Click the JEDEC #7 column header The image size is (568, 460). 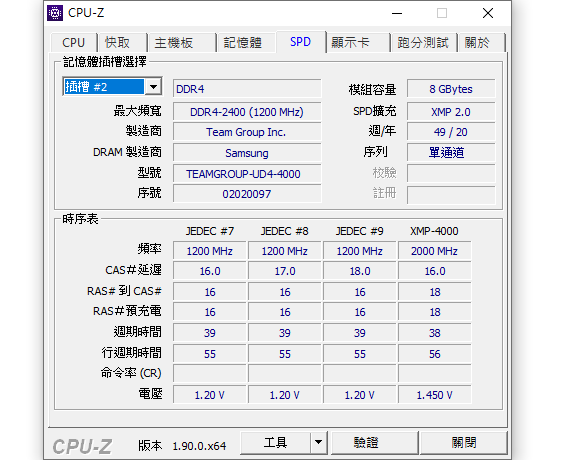pos(210,231)
